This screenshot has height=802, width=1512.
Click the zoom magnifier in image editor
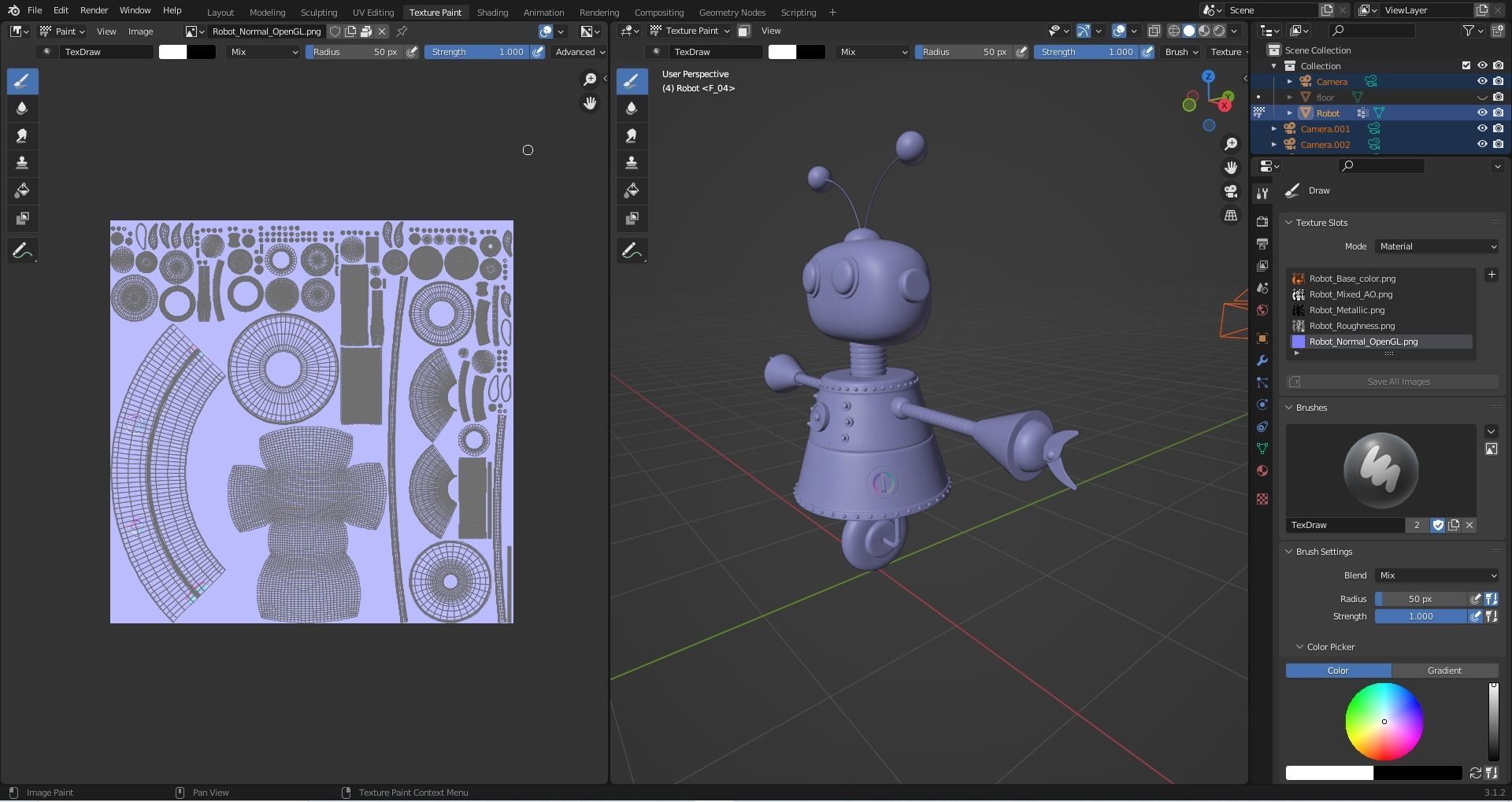click(x=589, y=79)
